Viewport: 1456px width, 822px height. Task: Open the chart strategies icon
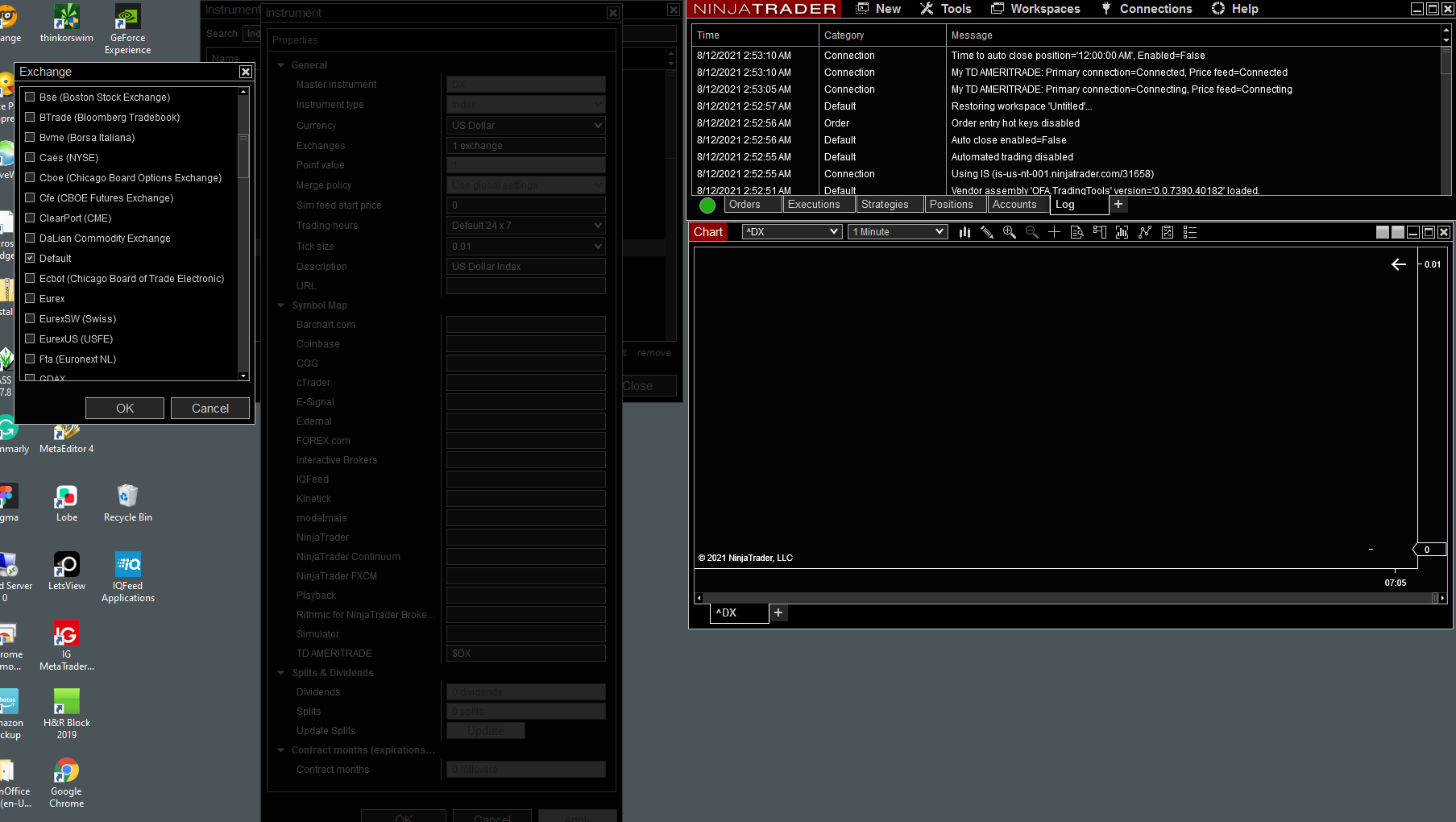click(x=1144, y=232)
